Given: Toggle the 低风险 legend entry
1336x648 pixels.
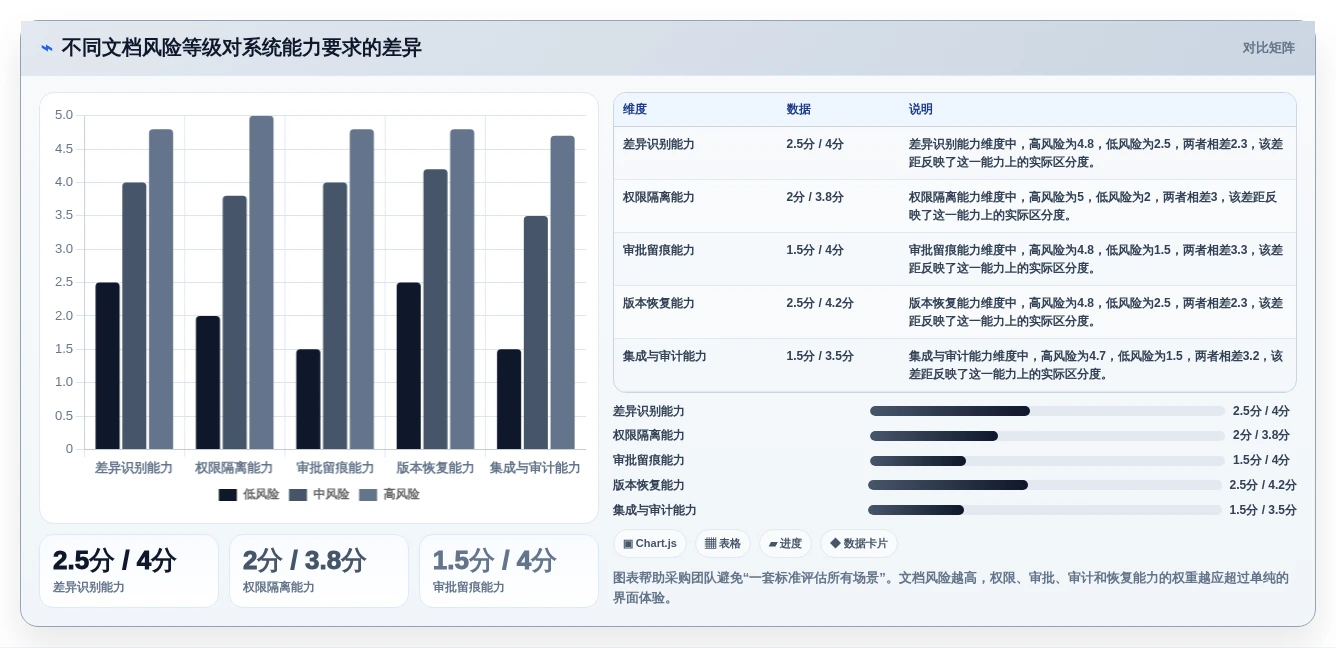Looking at the screenshot, I should pyautogui.click(x=249, y=494).
